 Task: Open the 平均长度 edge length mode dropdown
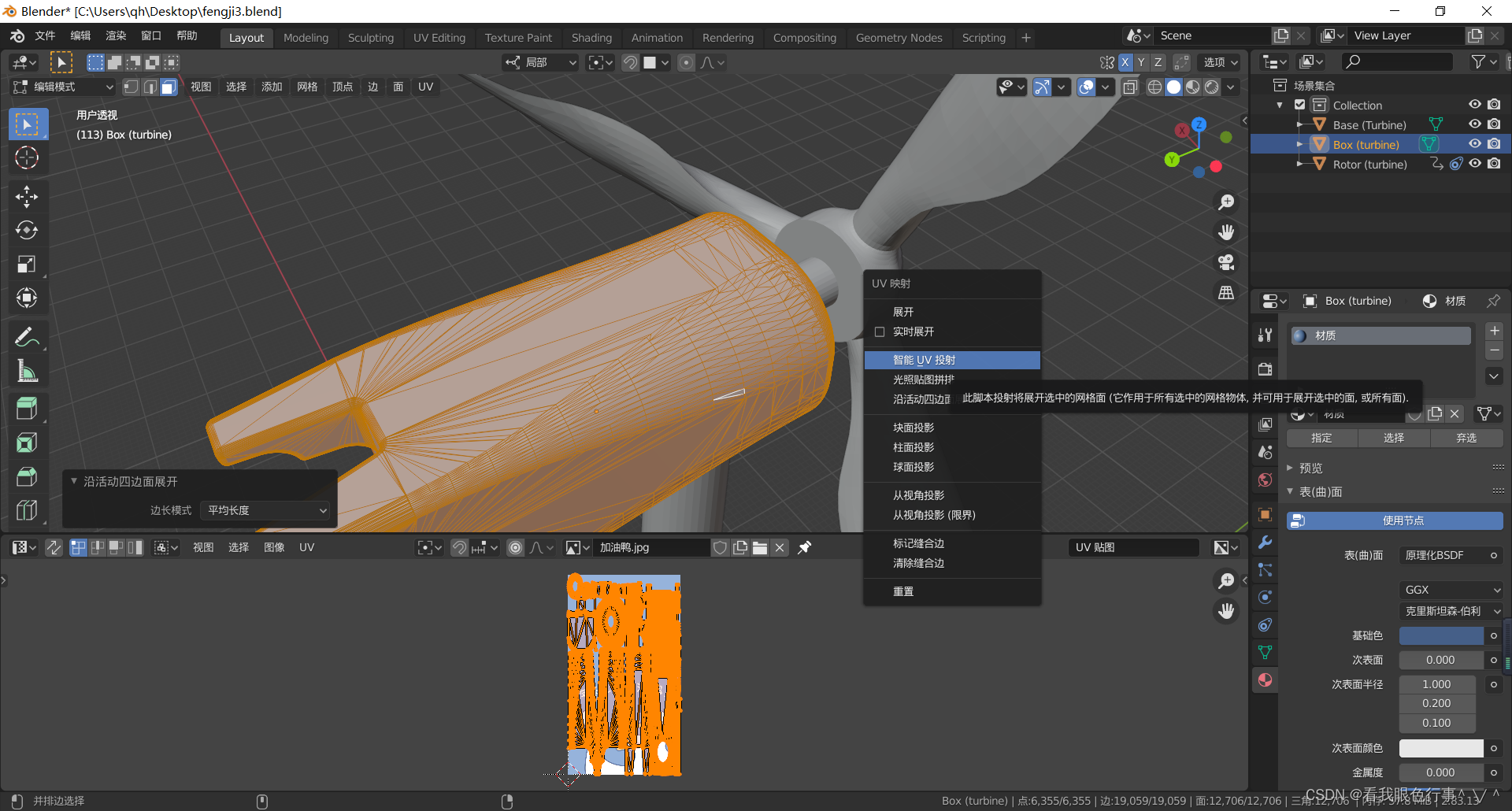click(x=265, y=510)
